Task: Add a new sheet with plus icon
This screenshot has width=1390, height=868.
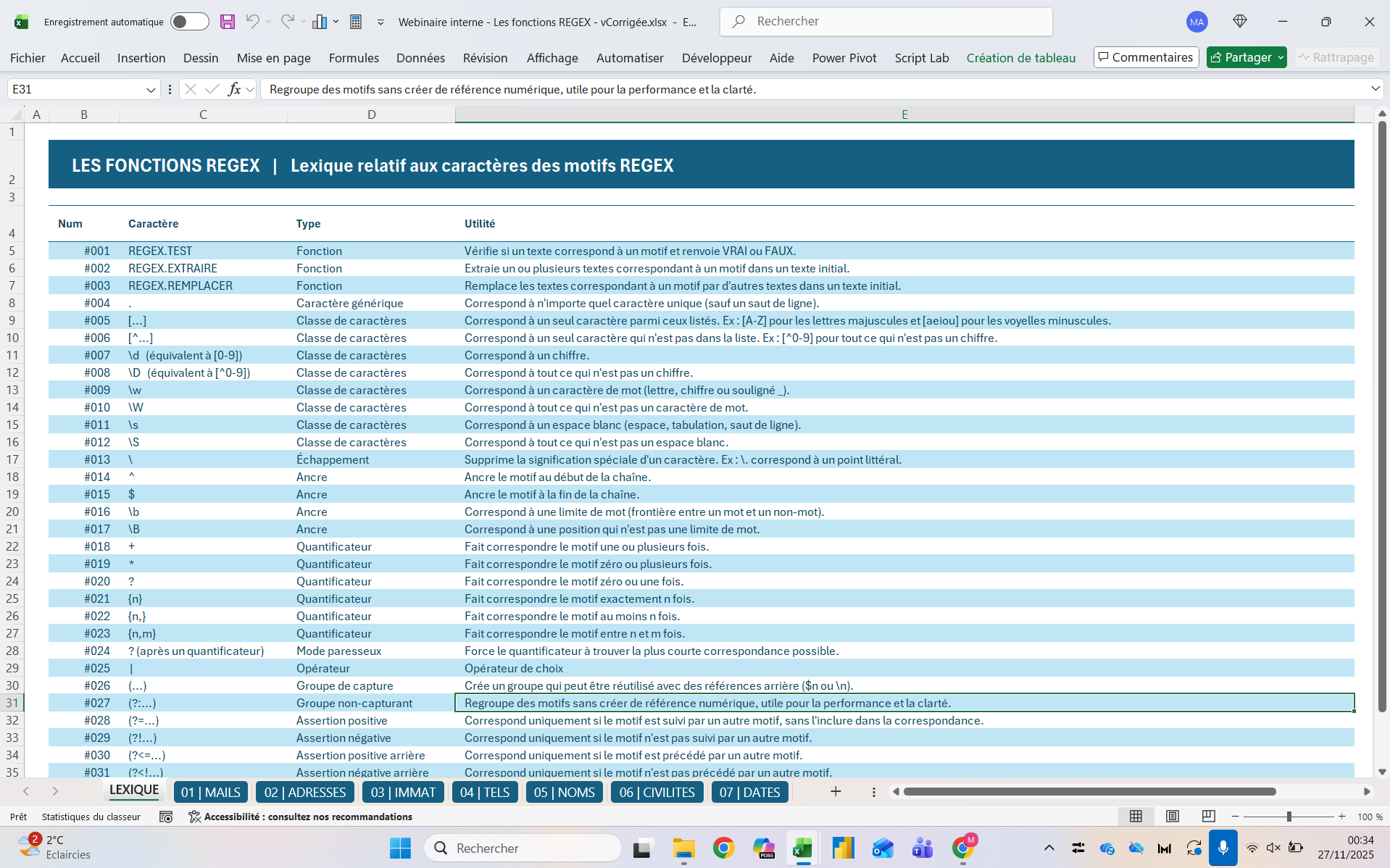Action: pyautogui.click(x=836, y=791)
